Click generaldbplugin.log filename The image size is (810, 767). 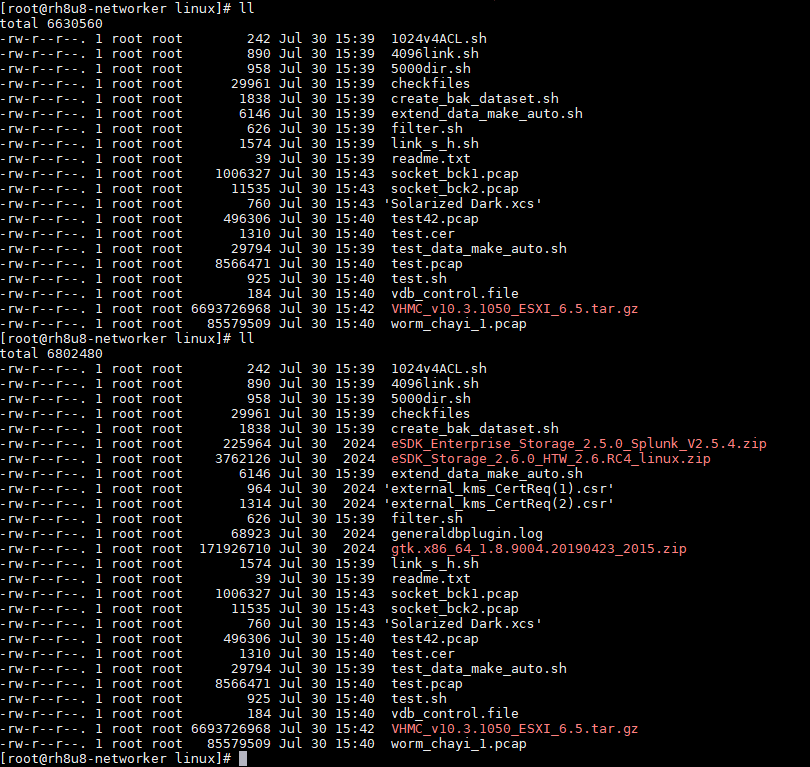point(467,534)
